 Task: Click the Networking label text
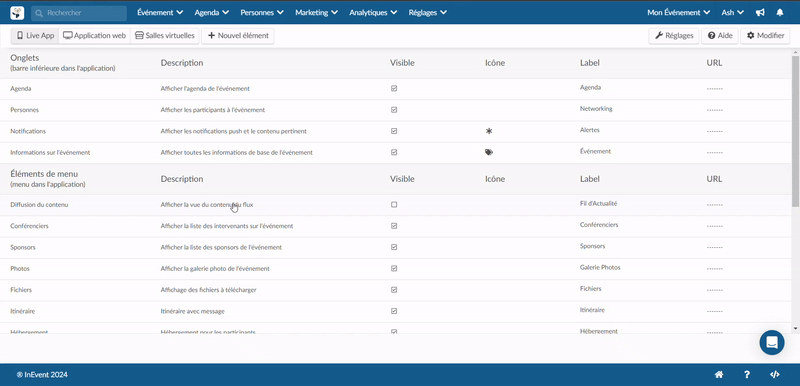(596, 109)
